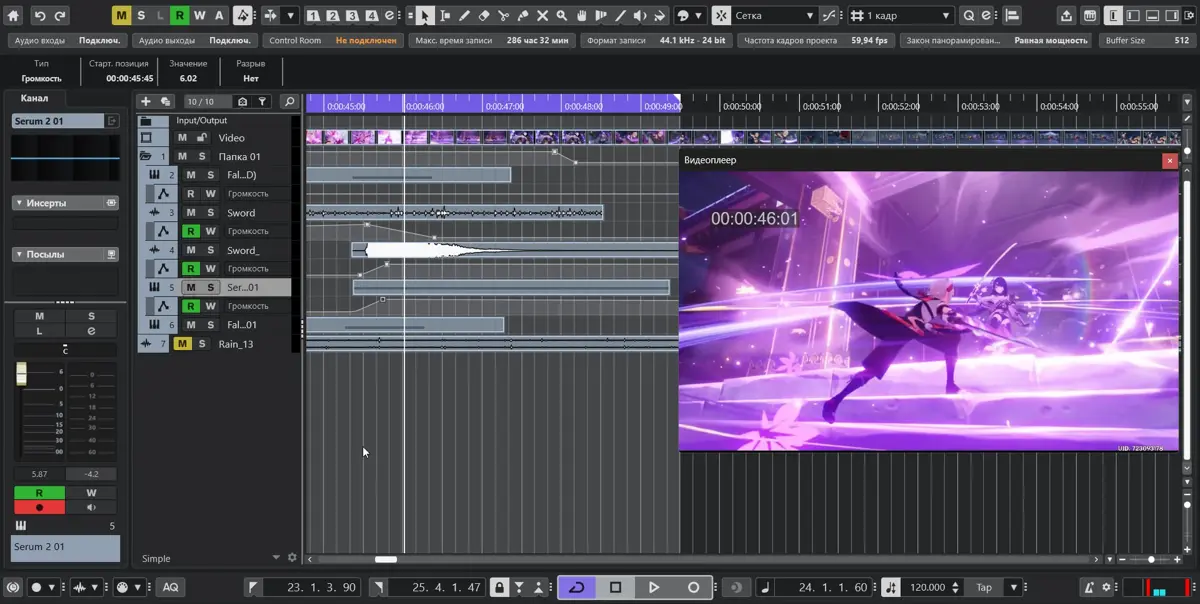This screenshot has height=604, width=1200.
Task: Select workspace preset 4
Action: [x=372, y=16]
